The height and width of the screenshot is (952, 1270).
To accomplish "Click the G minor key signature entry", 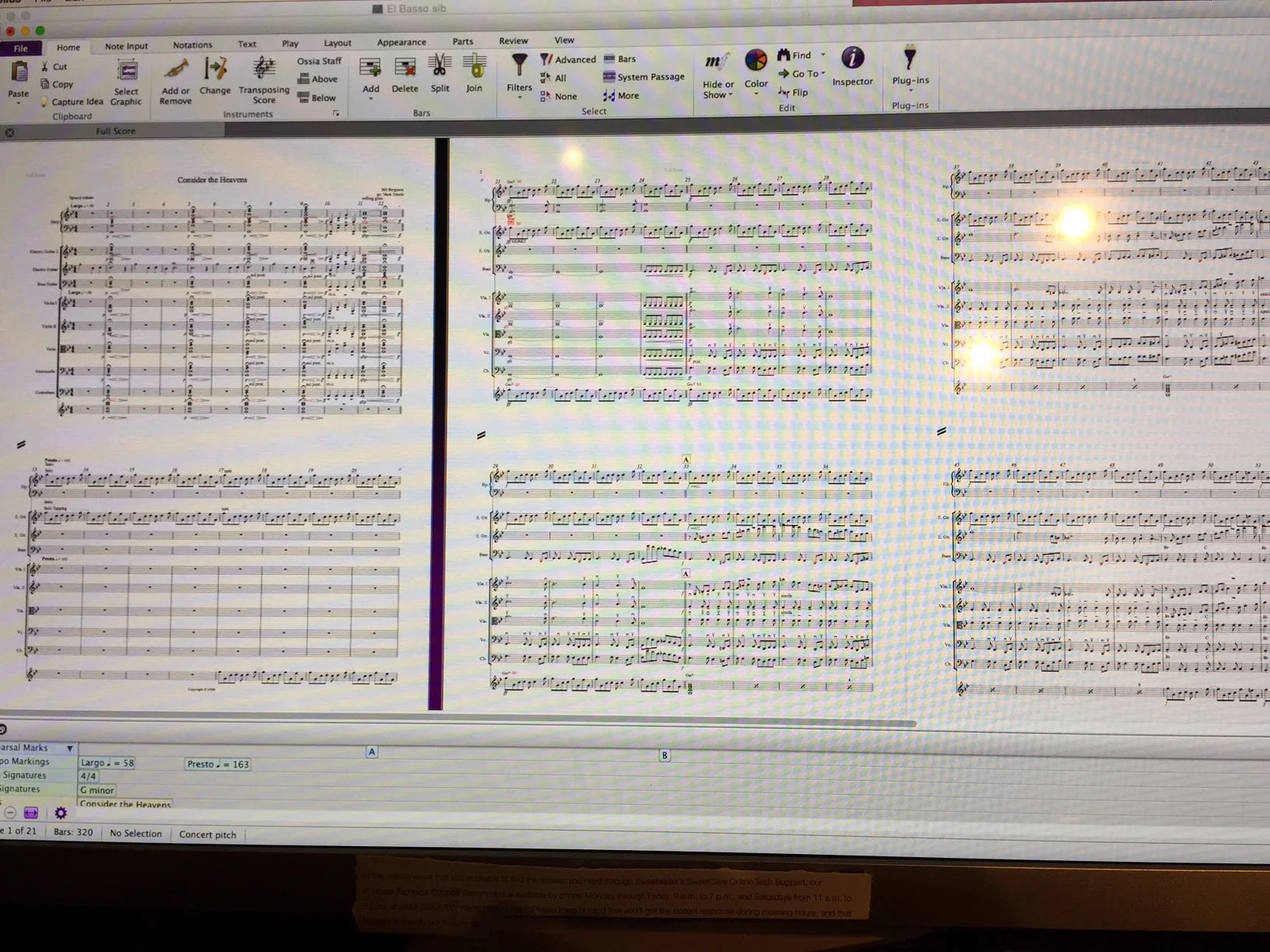I will tap(96, 789).
